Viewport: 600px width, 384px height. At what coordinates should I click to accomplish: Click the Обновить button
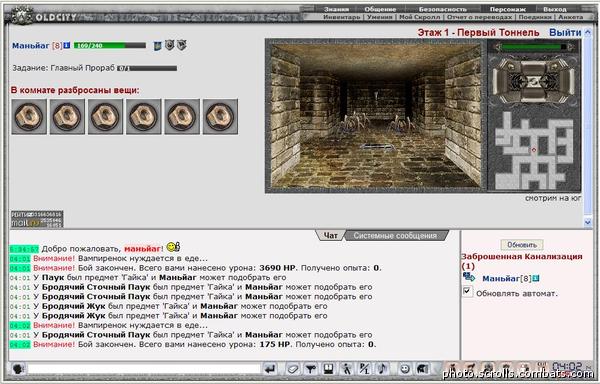click(522, 244)
